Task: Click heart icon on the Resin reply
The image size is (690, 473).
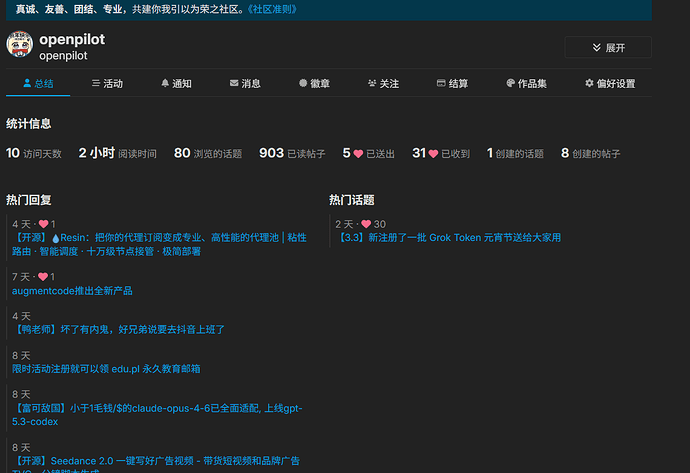Action: click(x=44, y=224)
